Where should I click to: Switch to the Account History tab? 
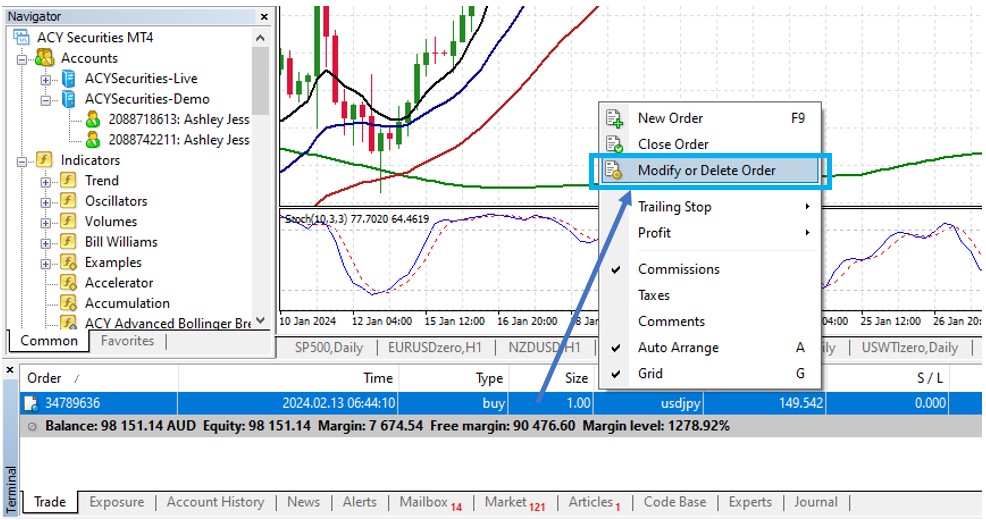(215, 502)
